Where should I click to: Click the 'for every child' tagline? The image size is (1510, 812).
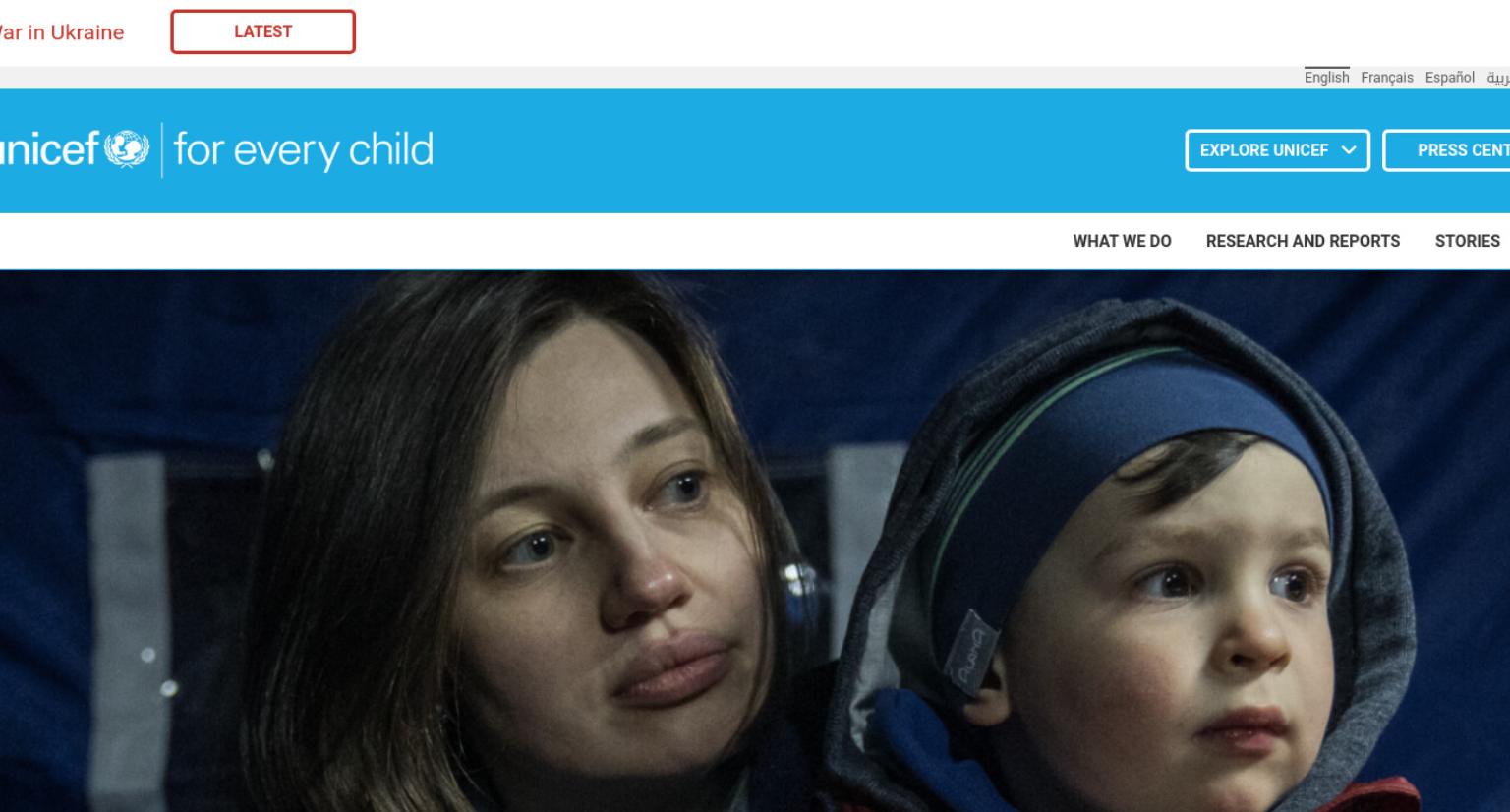tap(303, 150)
